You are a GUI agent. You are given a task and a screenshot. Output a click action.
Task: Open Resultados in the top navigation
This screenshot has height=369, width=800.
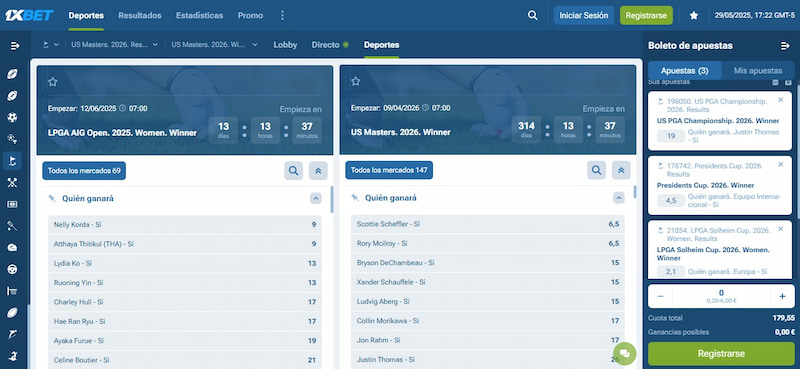tap(140, 15)
